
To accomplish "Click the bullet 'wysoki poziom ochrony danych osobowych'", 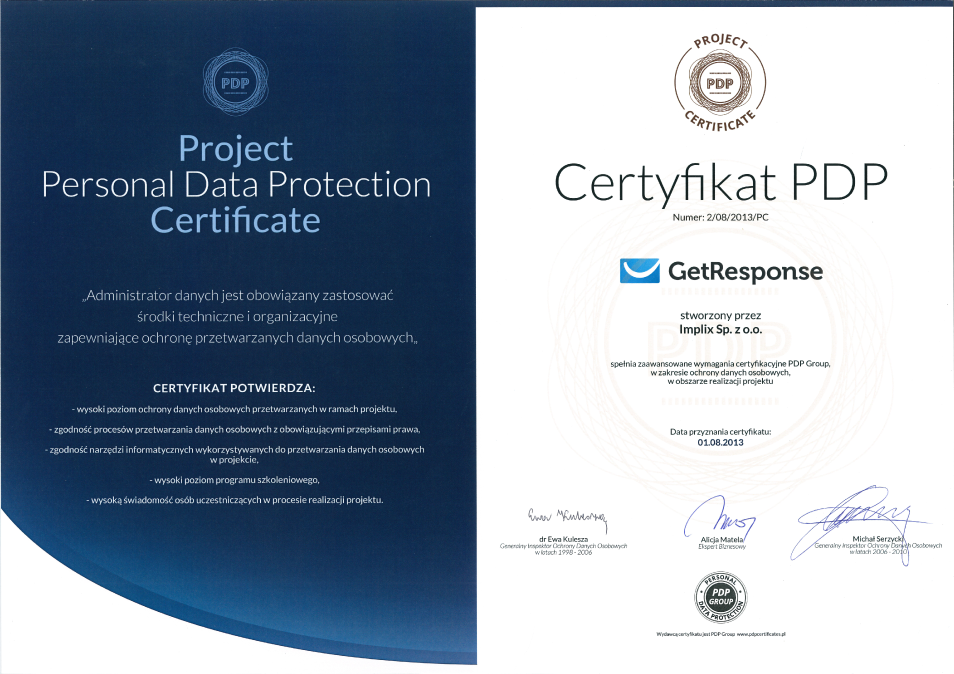I will [x=234, y=409].
